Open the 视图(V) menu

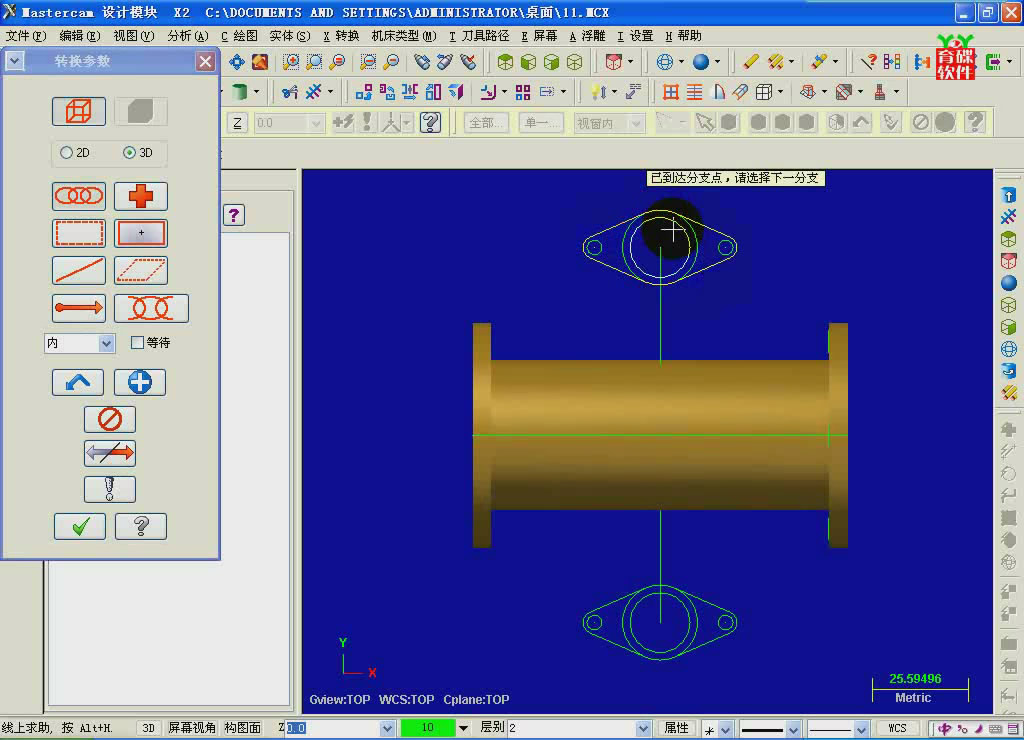pyautogui.click(x=133, y=36)
